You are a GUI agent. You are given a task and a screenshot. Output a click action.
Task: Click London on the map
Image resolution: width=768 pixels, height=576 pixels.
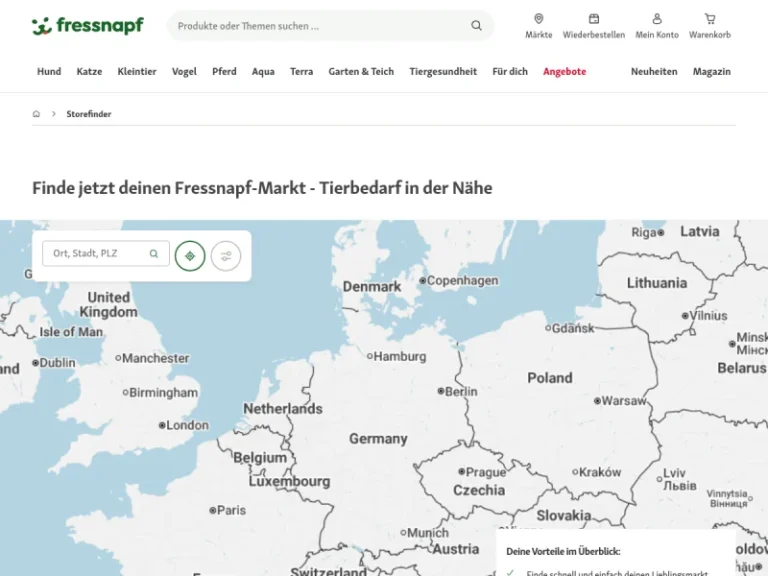pos(184,425)
